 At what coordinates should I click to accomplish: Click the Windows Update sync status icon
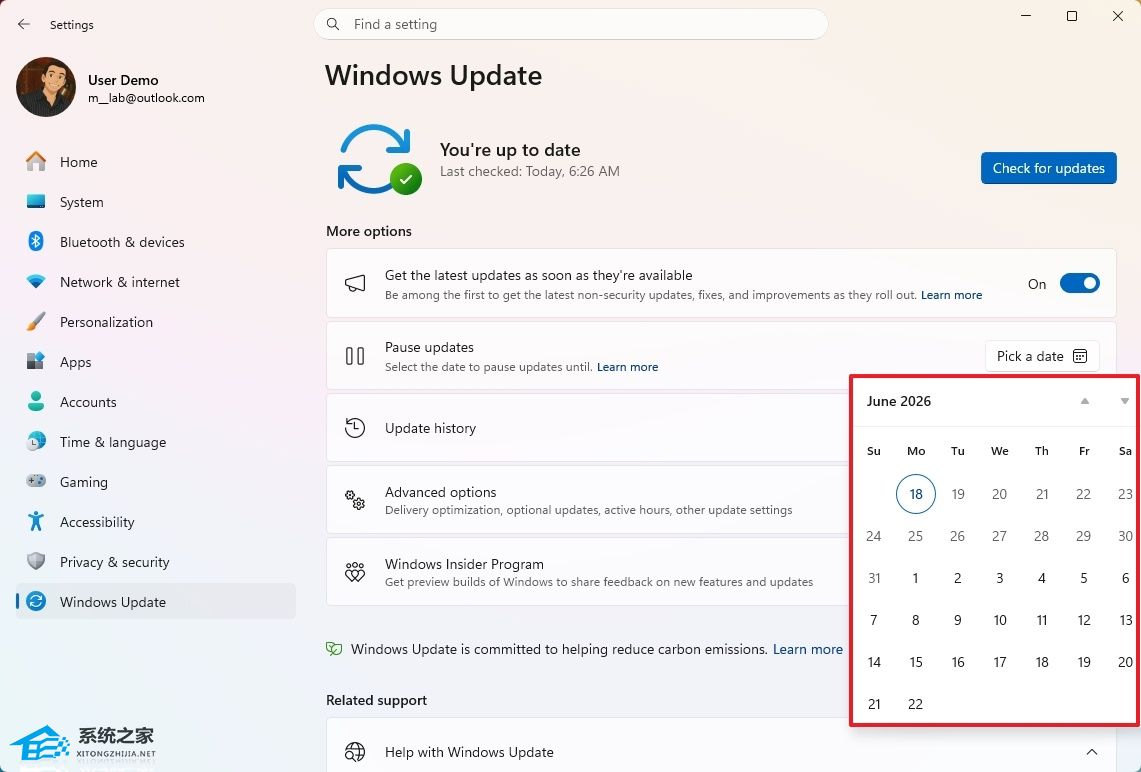pos(379,159)
